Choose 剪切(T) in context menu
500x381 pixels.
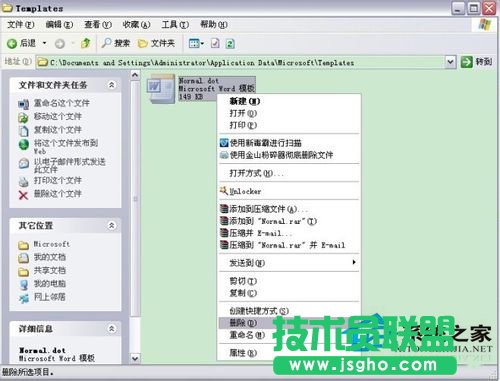coord(289,281)
